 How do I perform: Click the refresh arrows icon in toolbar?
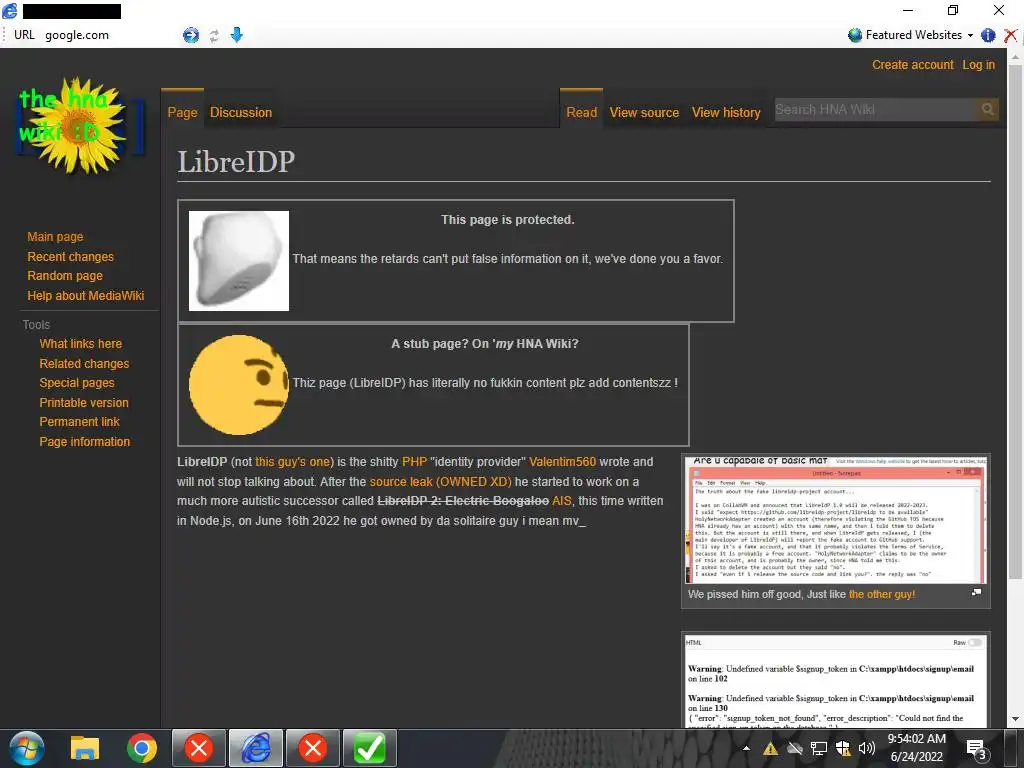[x=214, y=36]
